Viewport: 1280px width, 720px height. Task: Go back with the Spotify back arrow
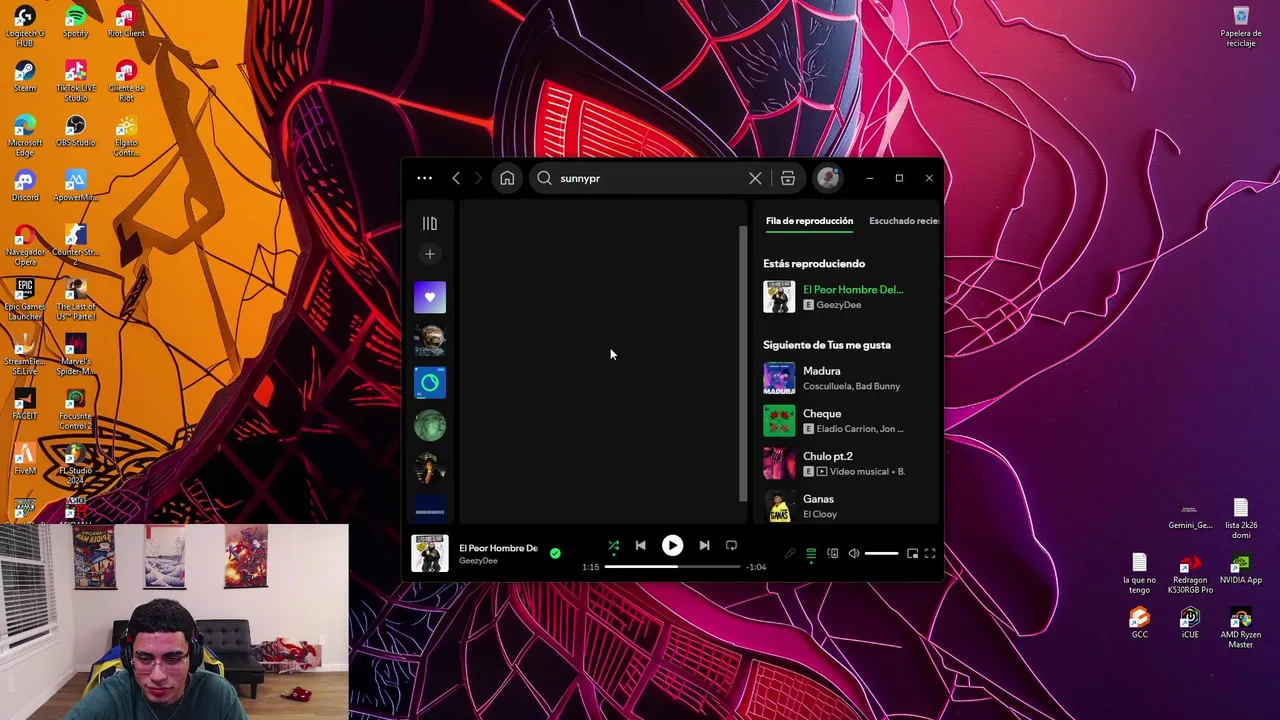tap(456, 178)
